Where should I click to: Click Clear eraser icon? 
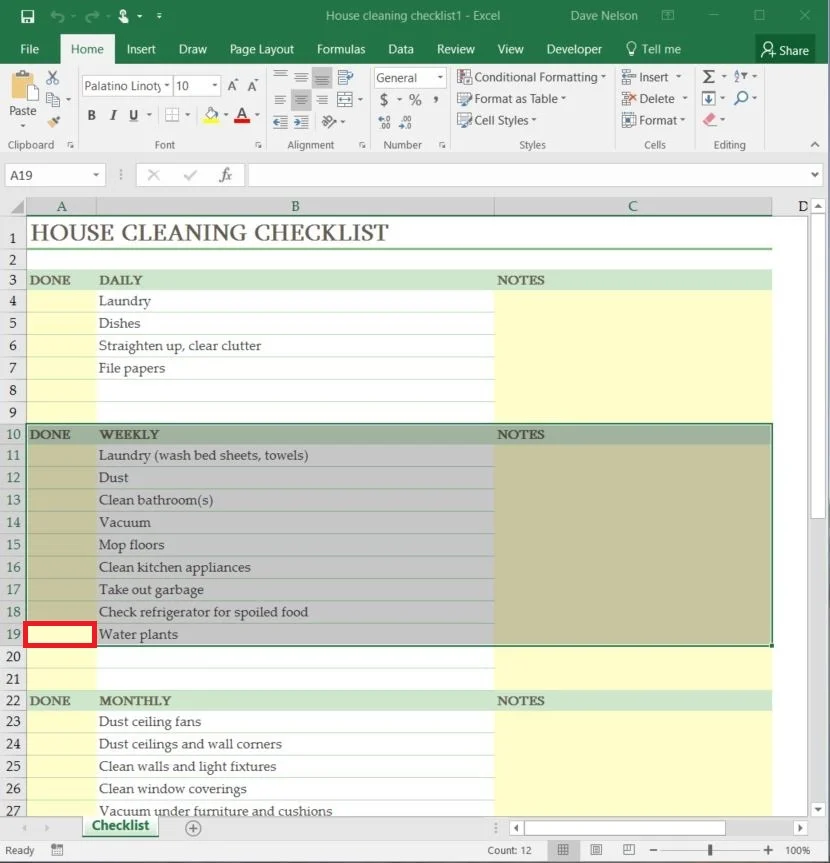point(709,119)
